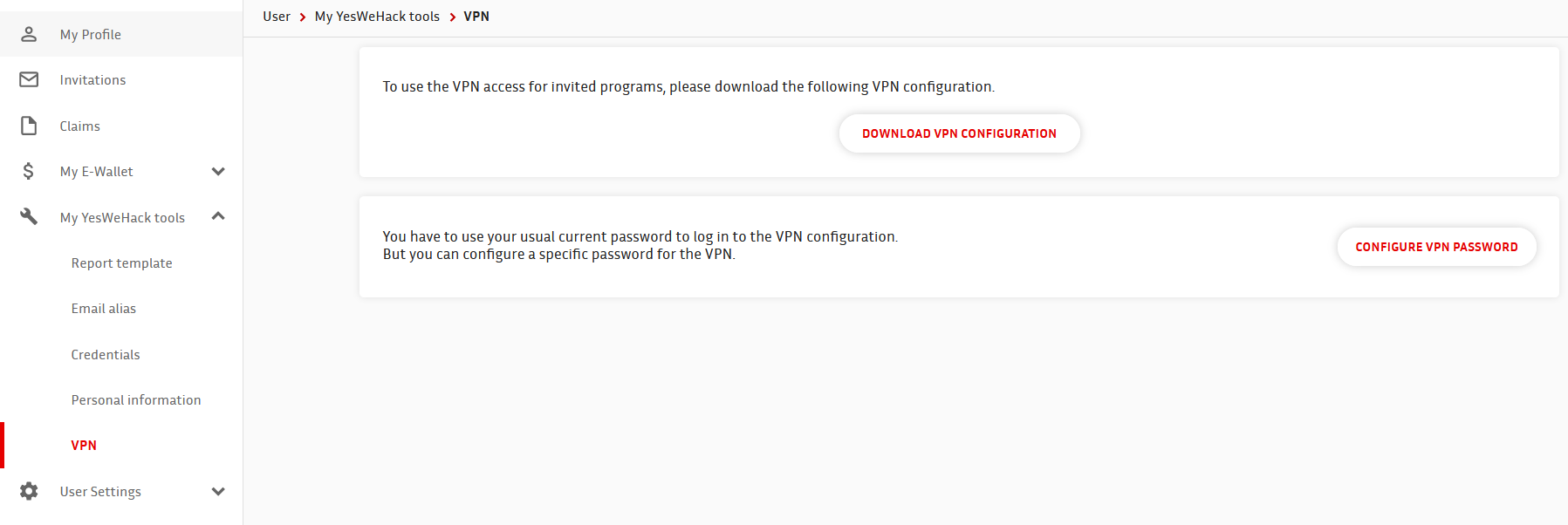The width and height of the screenshot is (1568, 525).
Task: Click the wrench icon for YesWeHack tools
Action: point(29,216)
